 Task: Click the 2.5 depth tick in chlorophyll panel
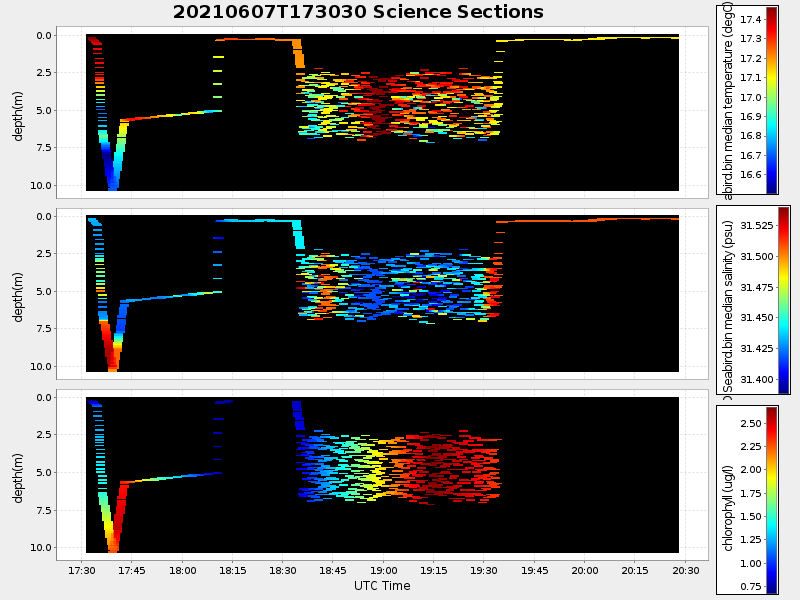(x=44, y=434)
